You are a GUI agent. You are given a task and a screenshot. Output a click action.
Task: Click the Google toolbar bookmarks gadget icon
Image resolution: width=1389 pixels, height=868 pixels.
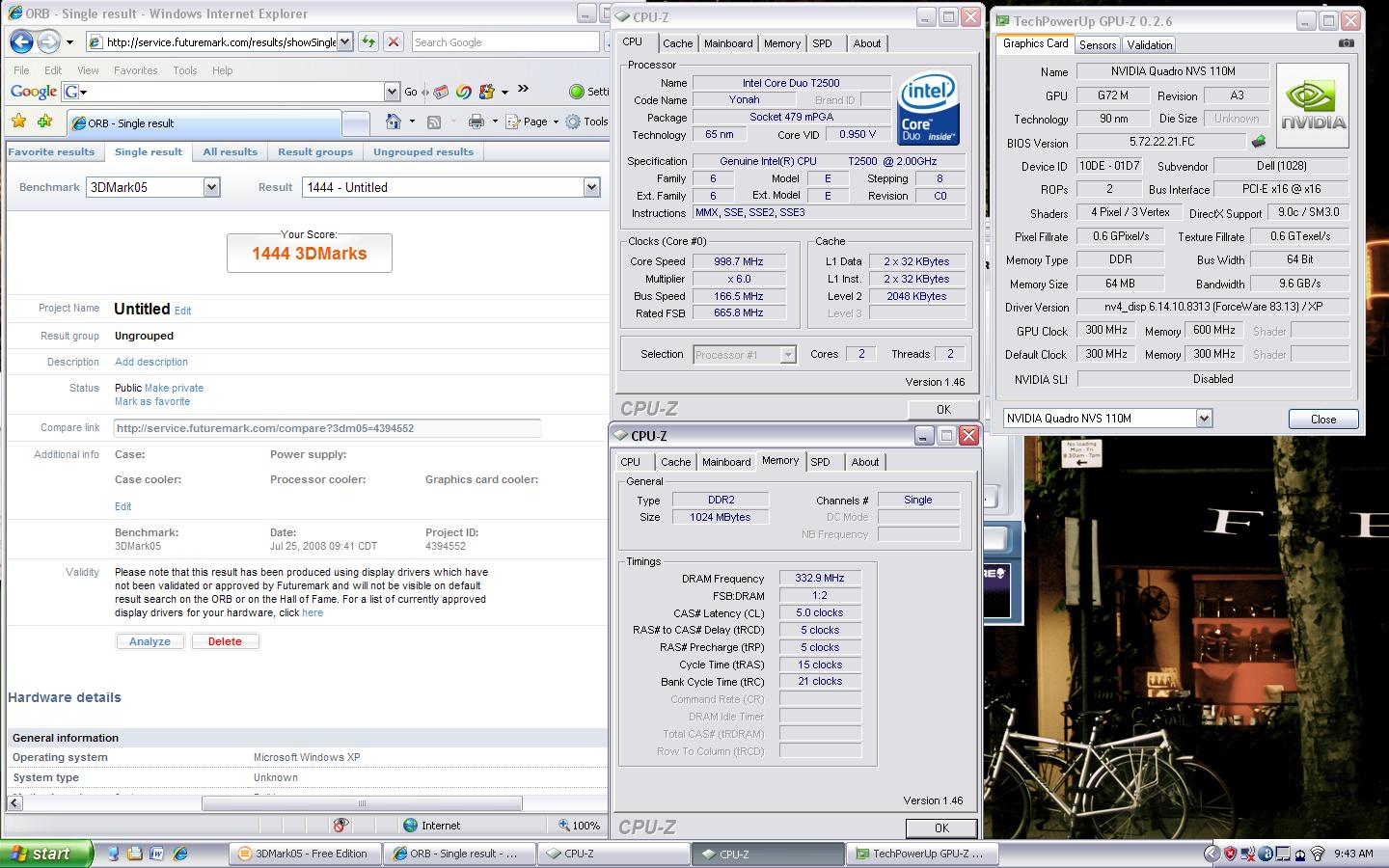(x=487, y=92)
